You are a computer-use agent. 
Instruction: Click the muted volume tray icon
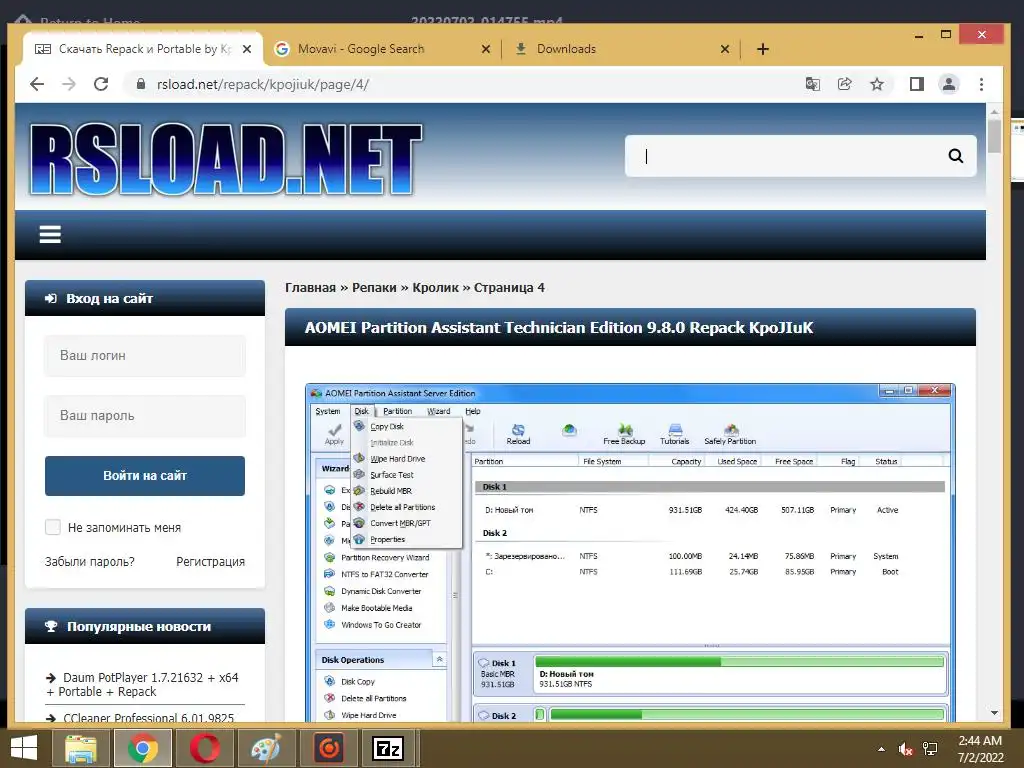[905, 749]
